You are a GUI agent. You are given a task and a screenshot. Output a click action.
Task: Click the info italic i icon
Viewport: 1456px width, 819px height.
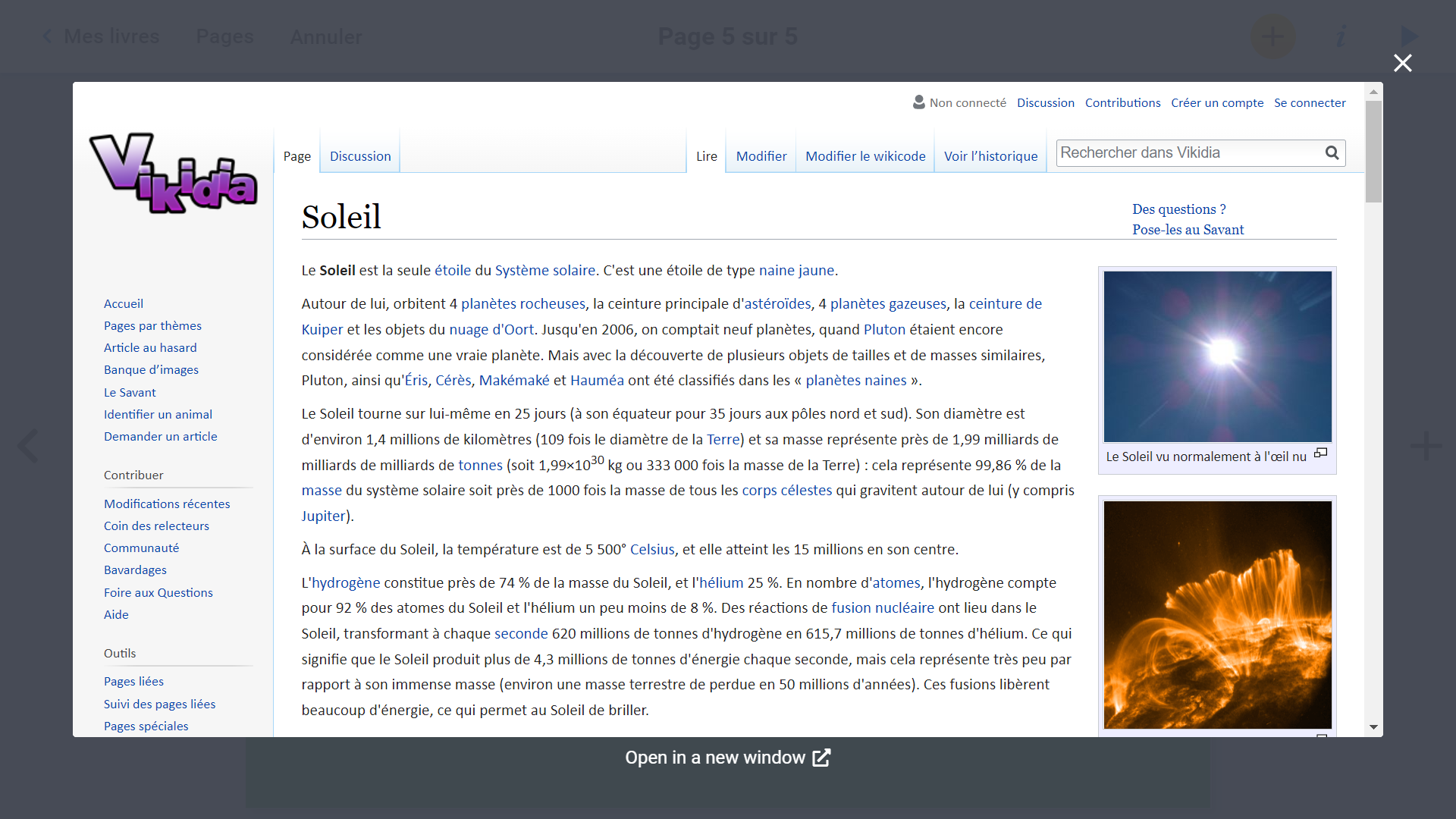[x=1341, y=36]
